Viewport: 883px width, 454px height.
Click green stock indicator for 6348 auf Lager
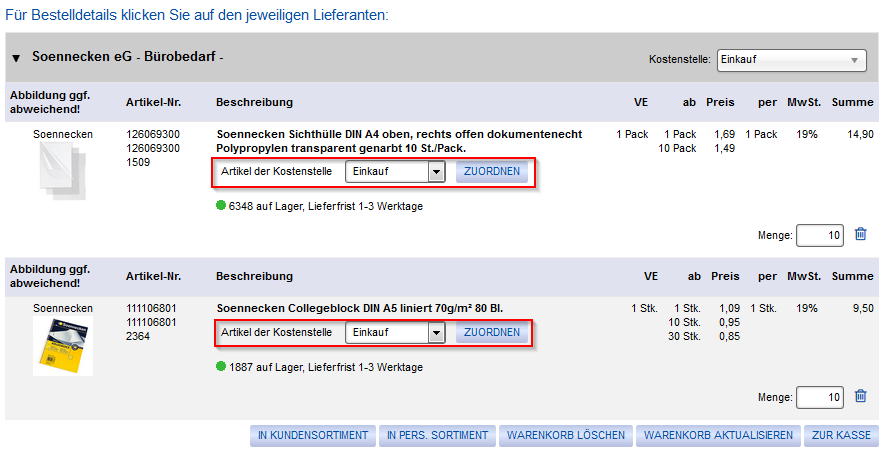click(x=221, y=206)
